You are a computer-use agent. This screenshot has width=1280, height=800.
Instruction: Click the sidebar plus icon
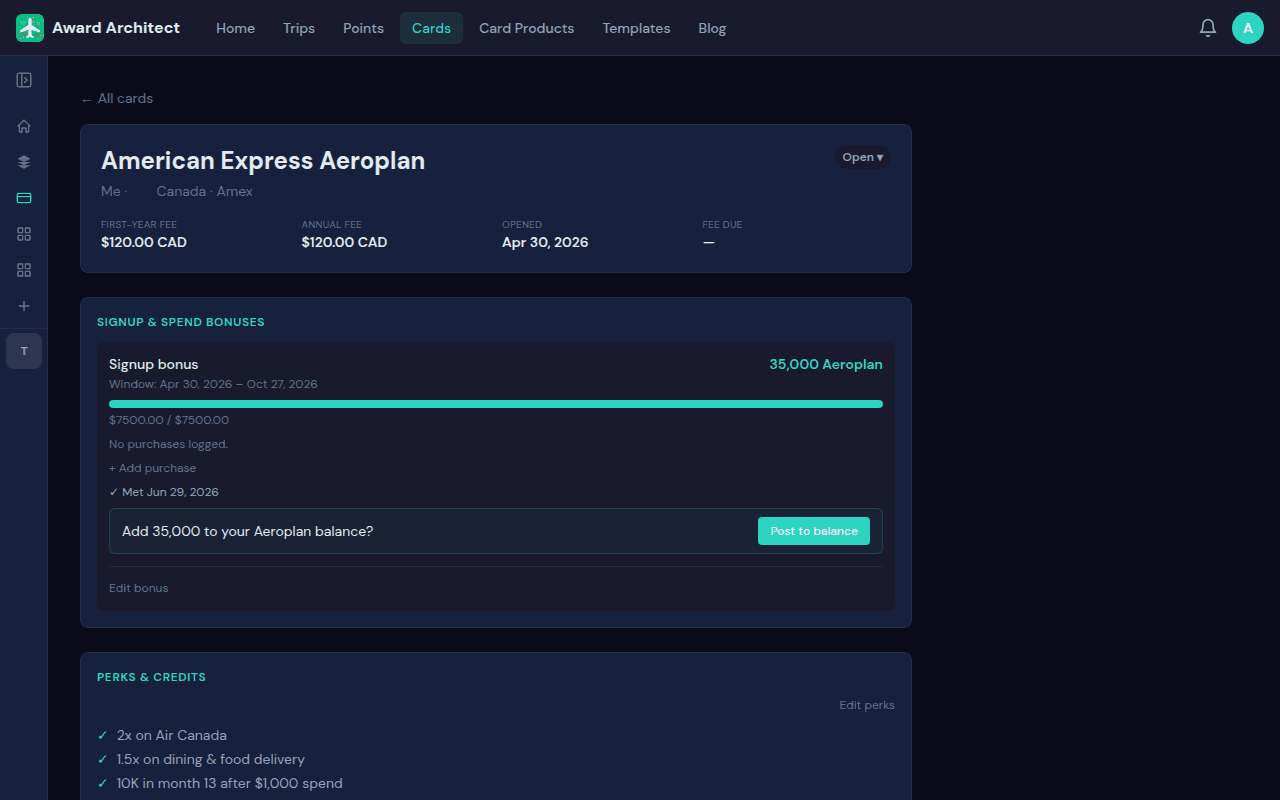coord(24,306)
